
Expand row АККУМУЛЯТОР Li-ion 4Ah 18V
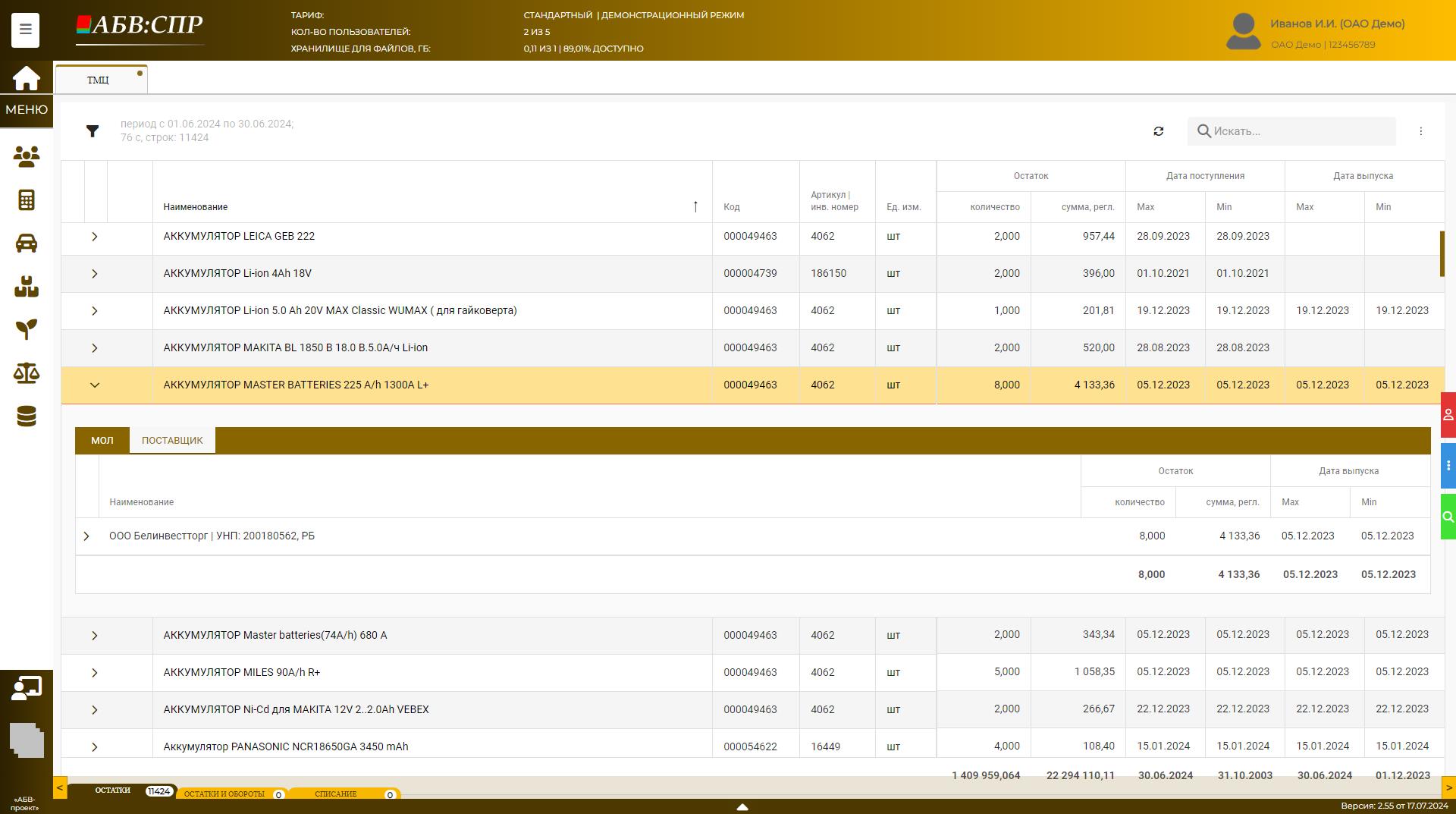coord(95,274)
